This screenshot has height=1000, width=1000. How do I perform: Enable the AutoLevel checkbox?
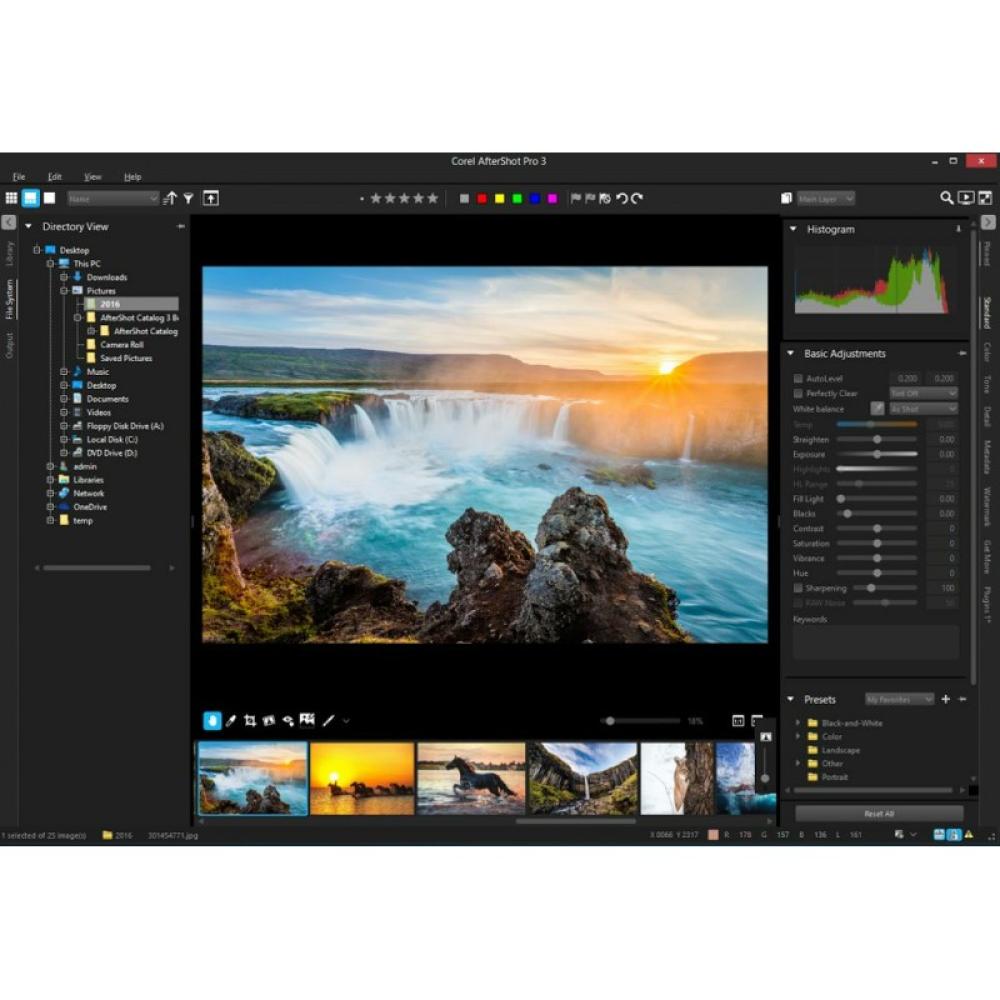point(797,378)
